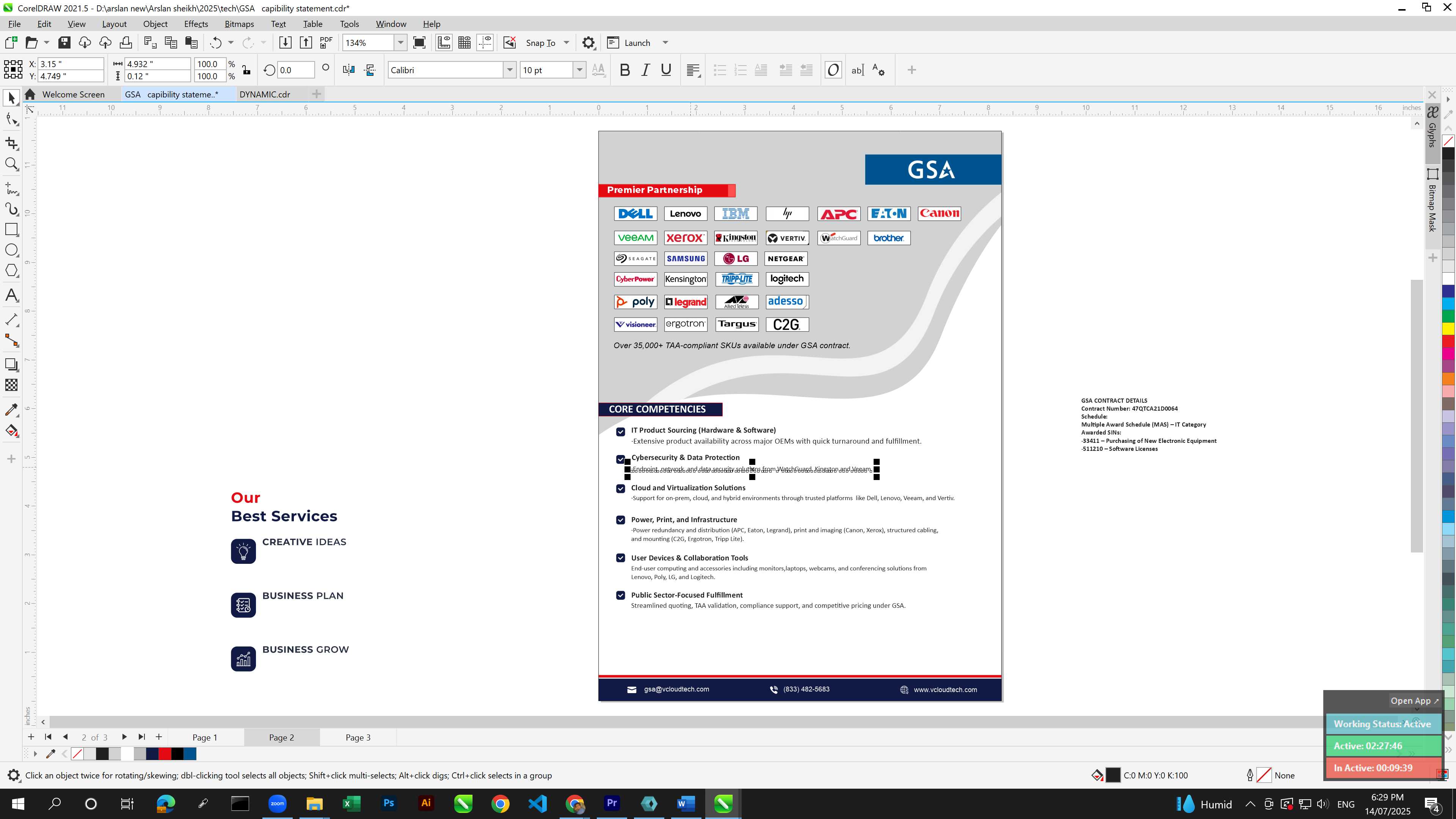Select the Zoom tool in the toolbox
Image resolution: width=1456 pixels, height=819 pixels.
point(11,165)
